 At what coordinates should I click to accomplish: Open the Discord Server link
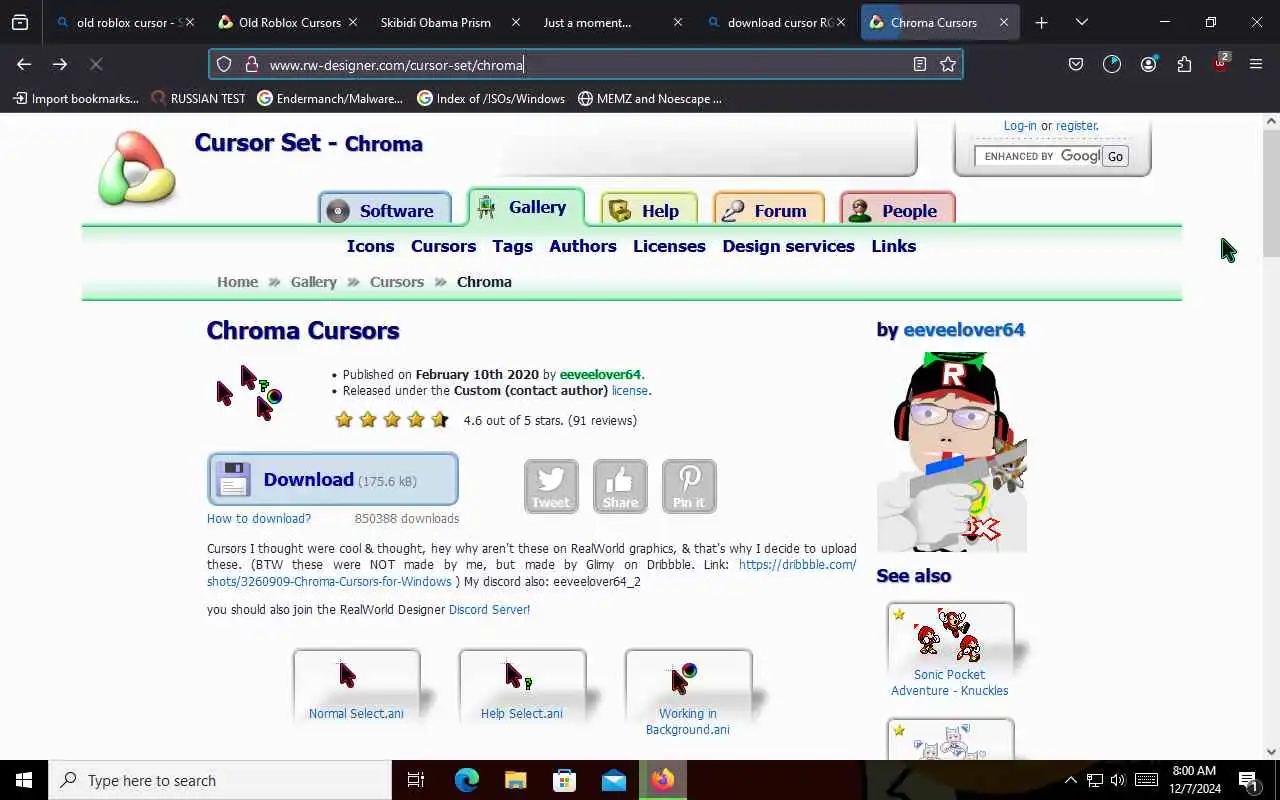489,610
